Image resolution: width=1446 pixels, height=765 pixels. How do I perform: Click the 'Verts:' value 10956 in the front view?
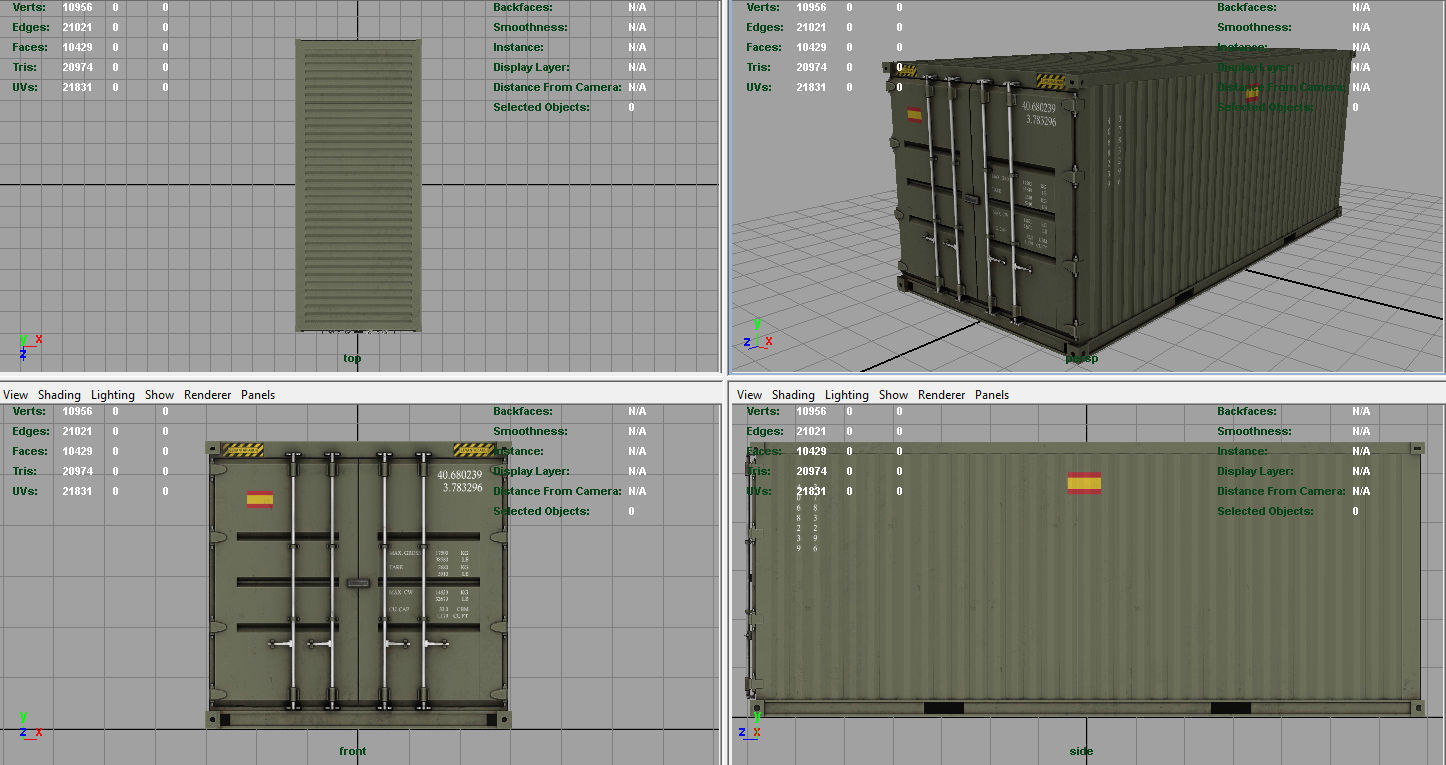(77, 411)
